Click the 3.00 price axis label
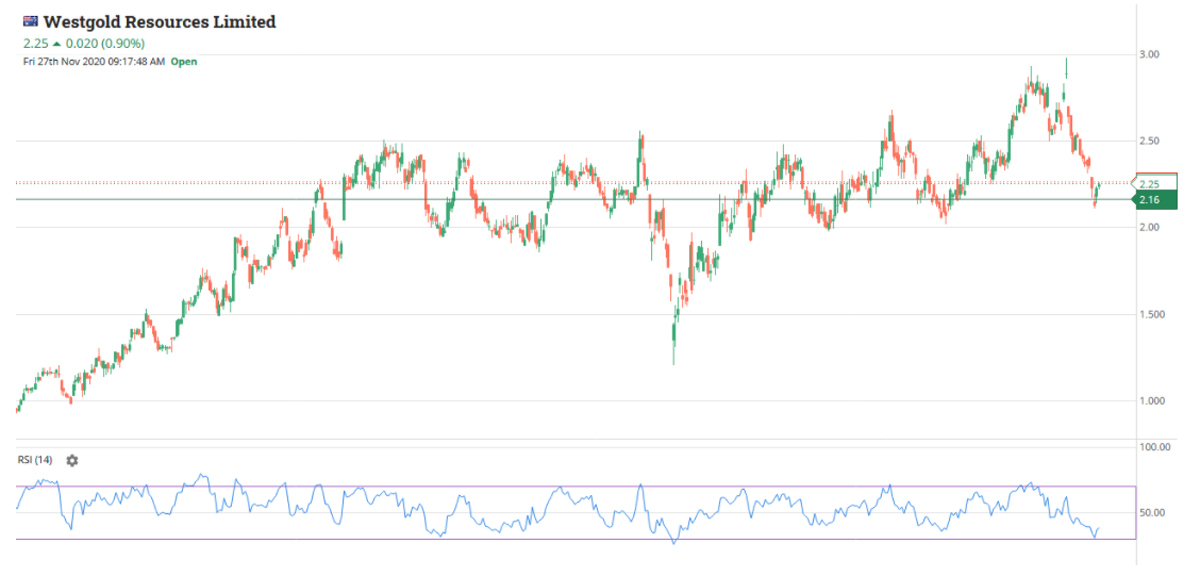The image size is (1200, 576). tap(1152, 54)
